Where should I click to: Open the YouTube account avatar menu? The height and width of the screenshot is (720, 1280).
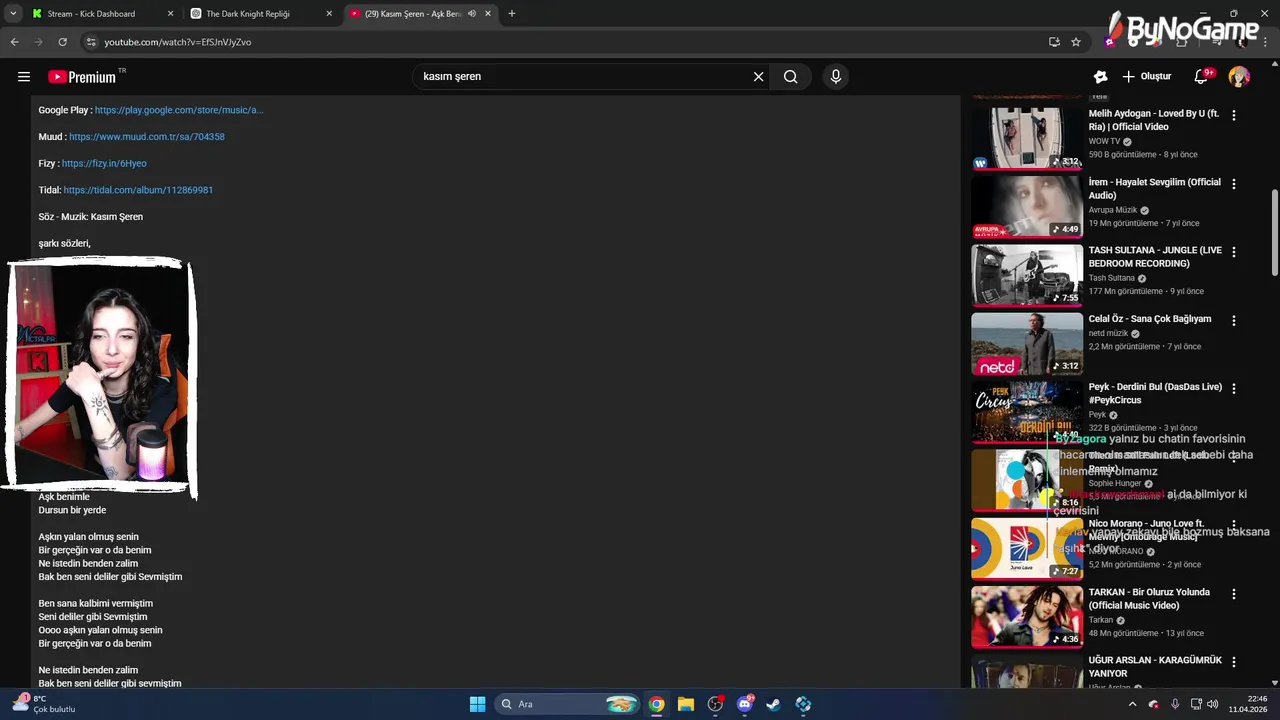1239,77
